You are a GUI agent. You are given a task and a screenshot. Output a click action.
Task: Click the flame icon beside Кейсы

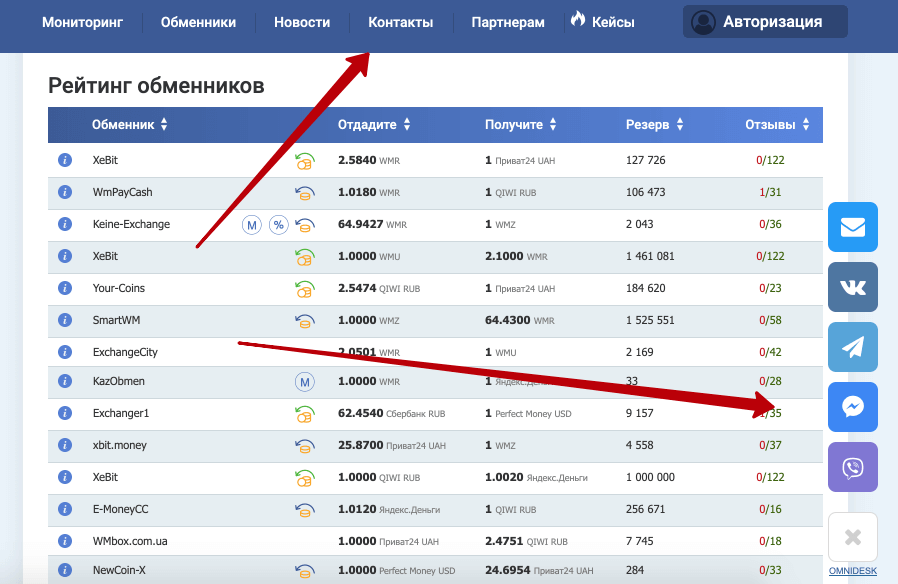tap(578, 19)
